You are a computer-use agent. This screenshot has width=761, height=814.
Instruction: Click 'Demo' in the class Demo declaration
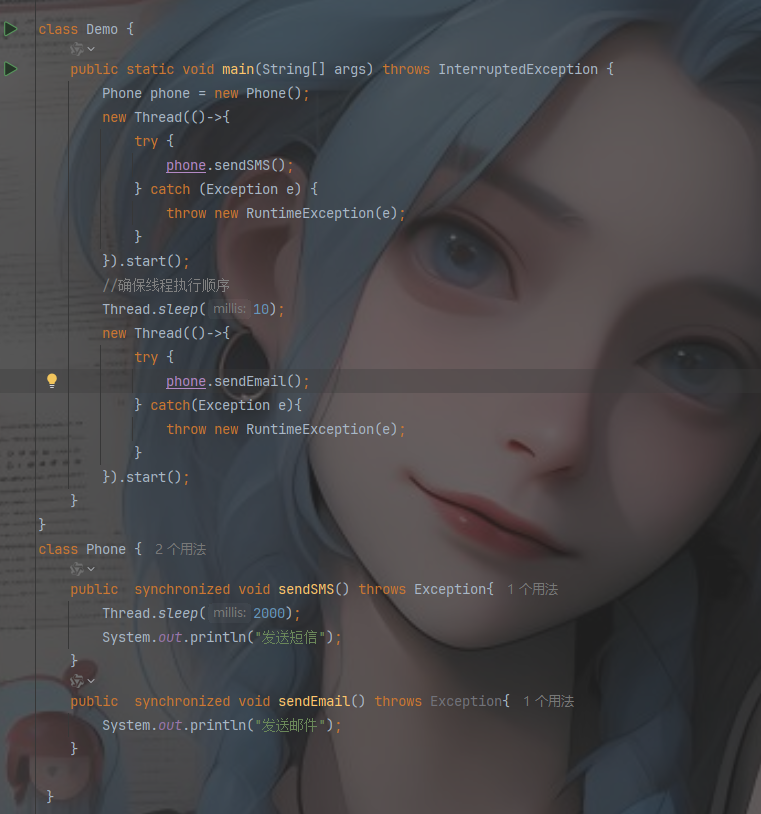coord(102,29)
